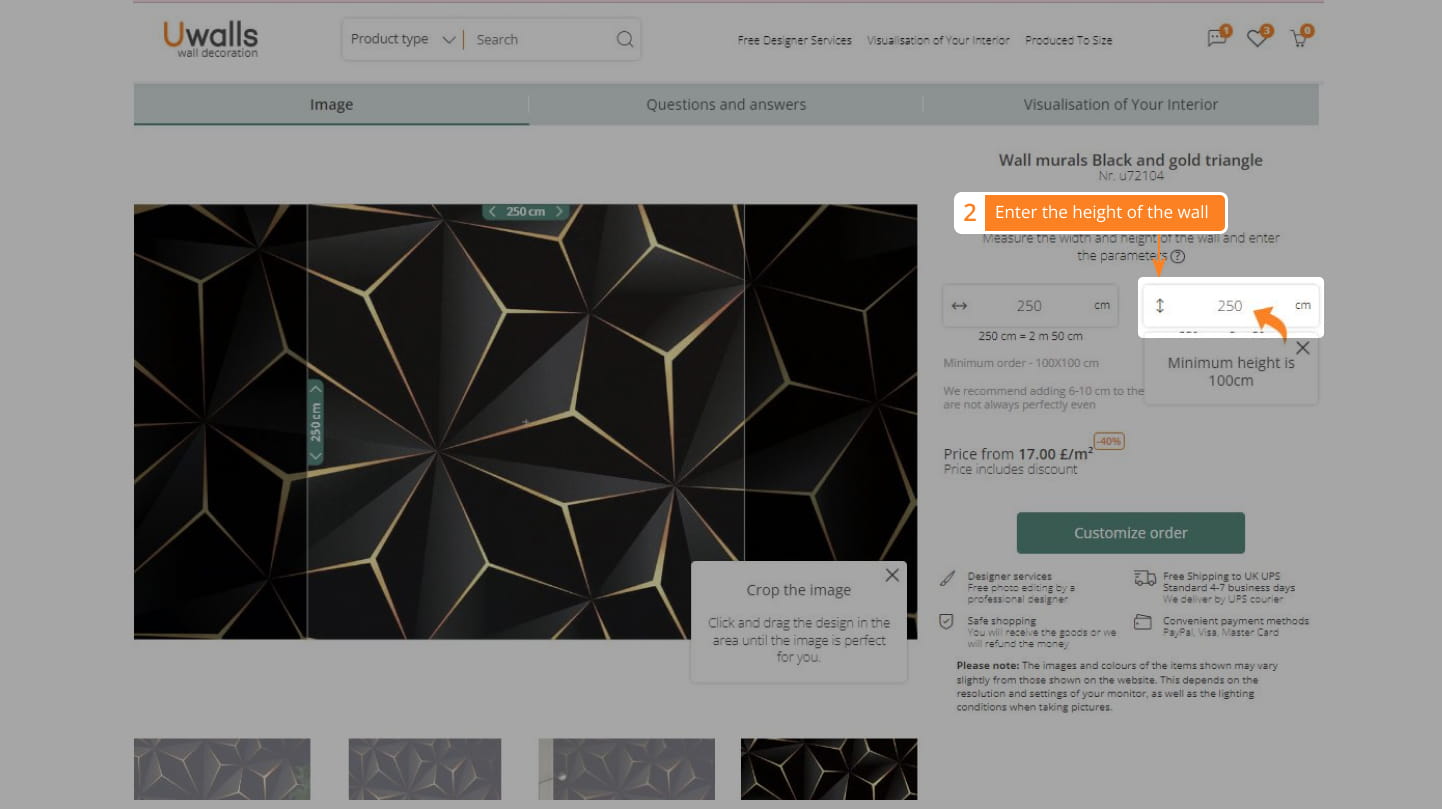
Task: Click the Customize order button
Action: tap(1130, 533)
